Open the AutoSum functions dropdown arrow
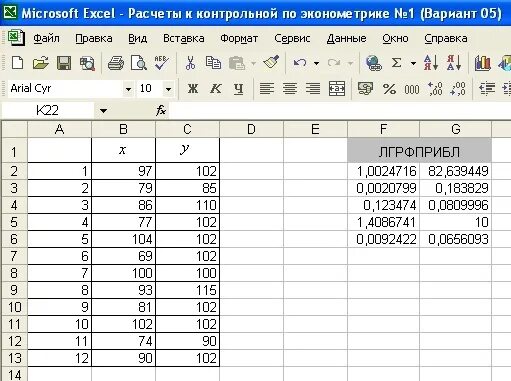 413,63
